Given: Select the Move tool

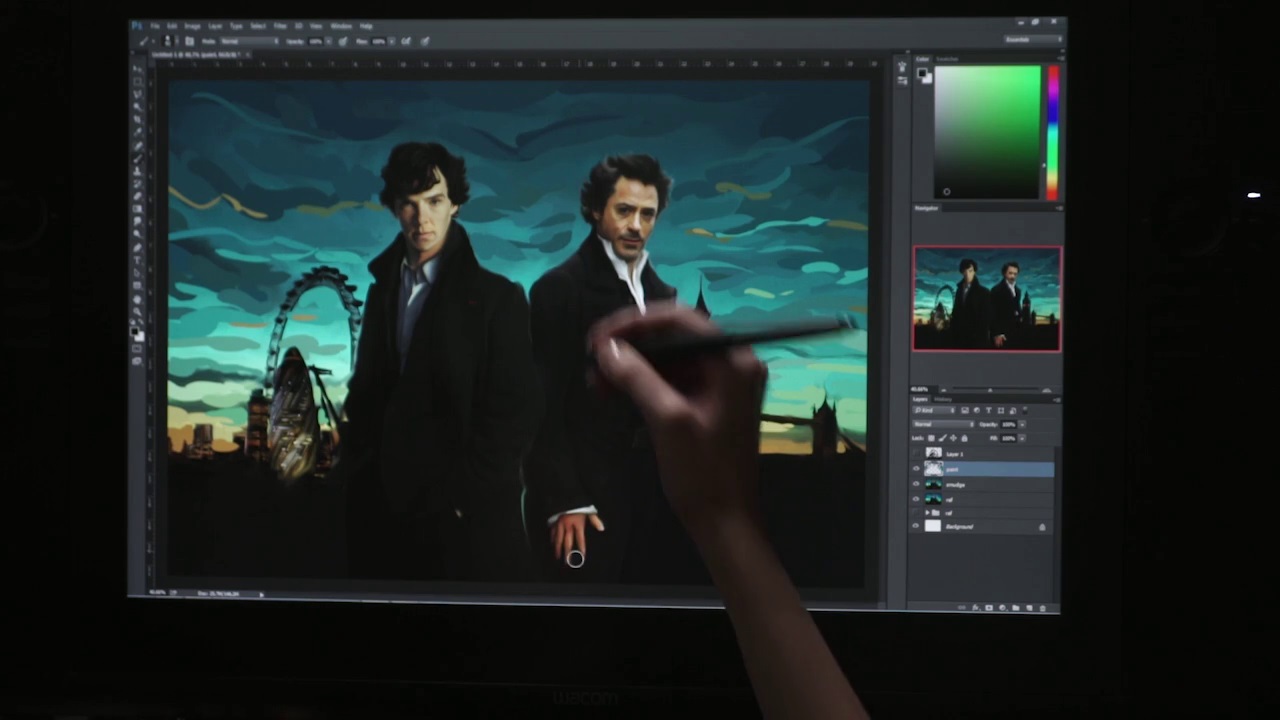Looking at the screenshot, I should 137,69.
